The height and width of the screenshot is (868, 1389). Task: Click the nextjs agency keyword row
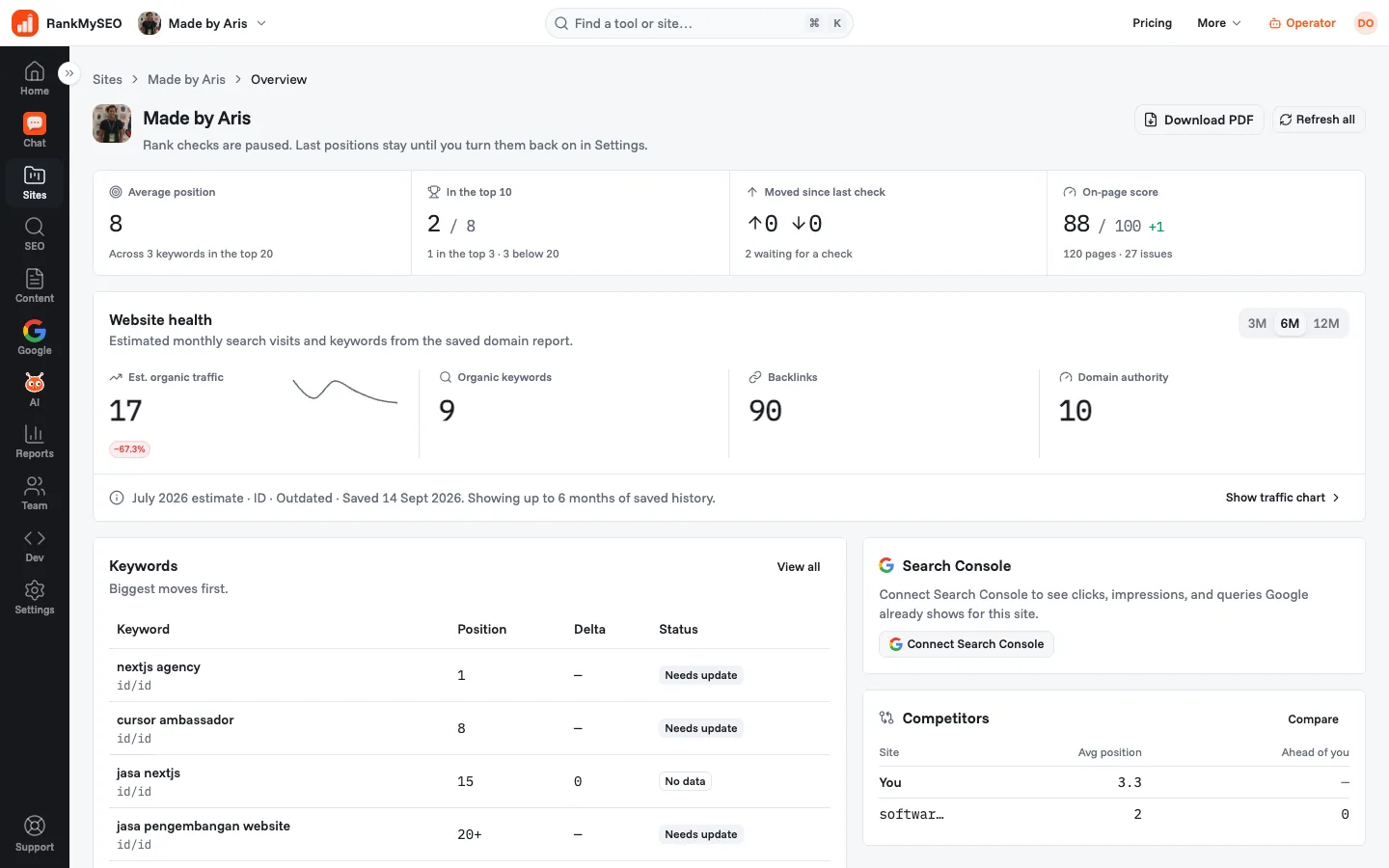[x=470, y=675]
